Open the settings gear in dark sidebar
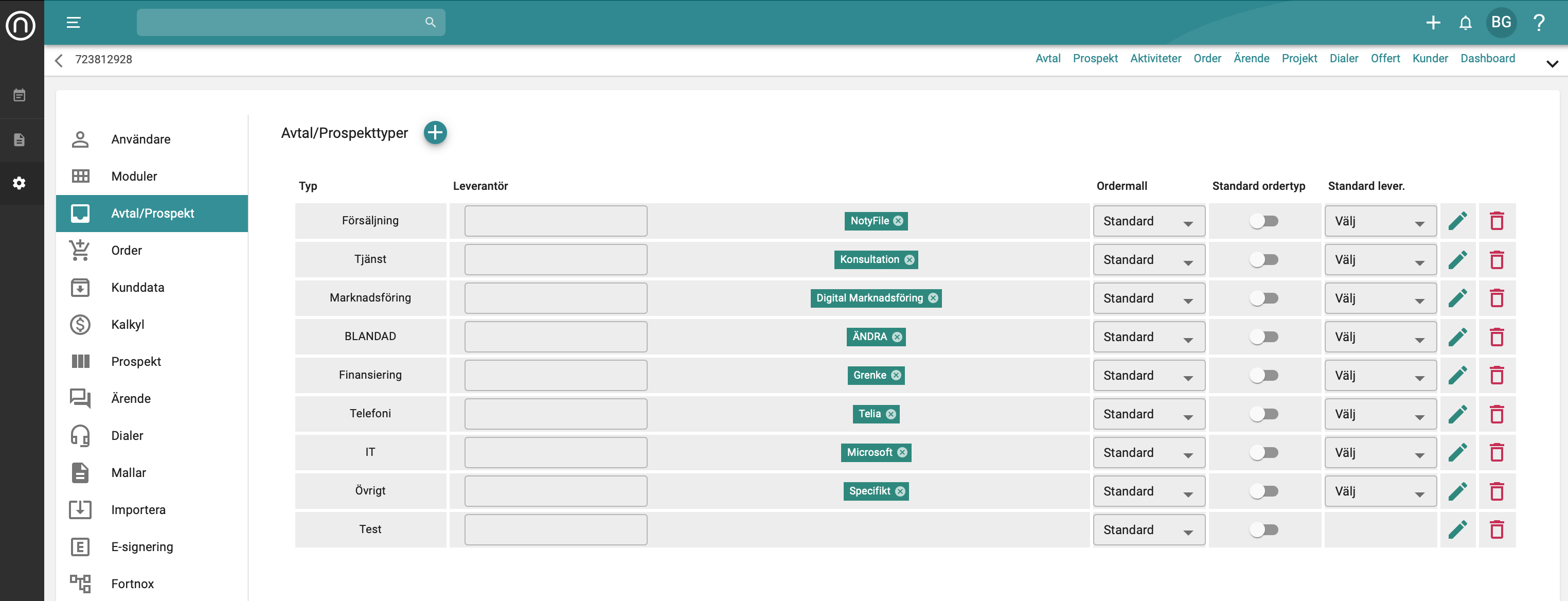Screen dimensions: 1568x601 [20, 183]
